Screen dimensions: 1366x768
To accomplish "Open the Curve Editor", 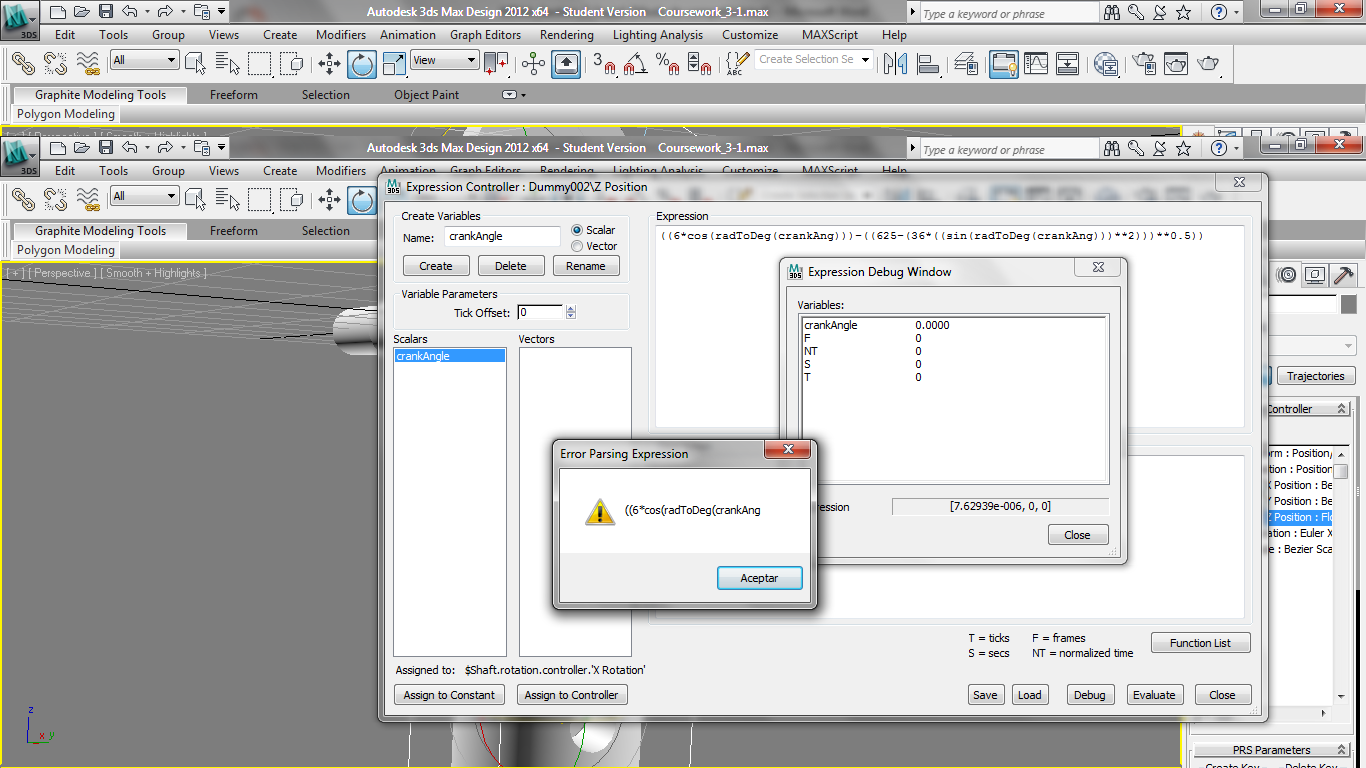I will click(x=1036, y=64).
